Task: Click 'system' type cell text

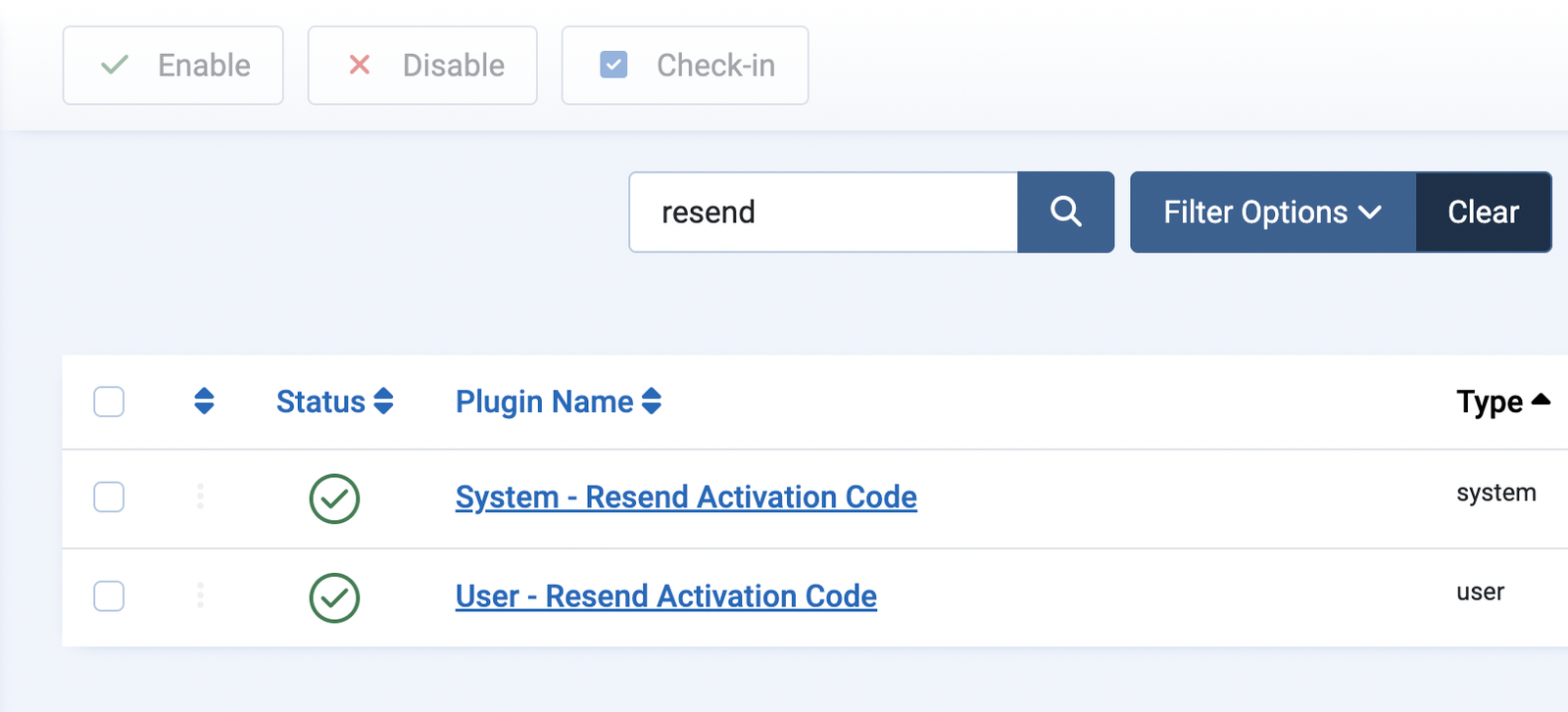Action: click(1496, 493)
